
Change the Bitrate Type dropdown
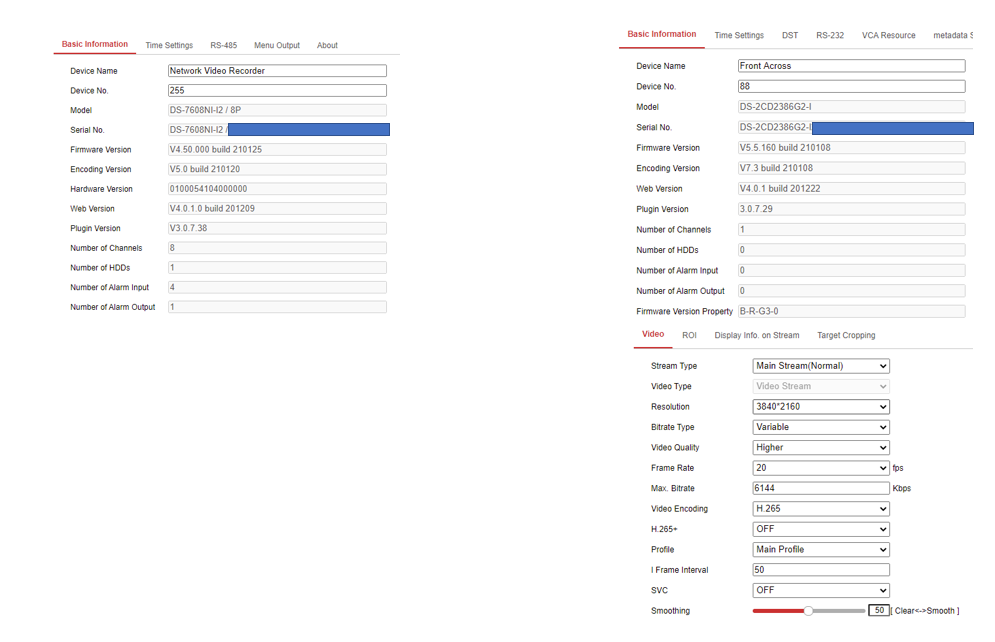[820, 427]
